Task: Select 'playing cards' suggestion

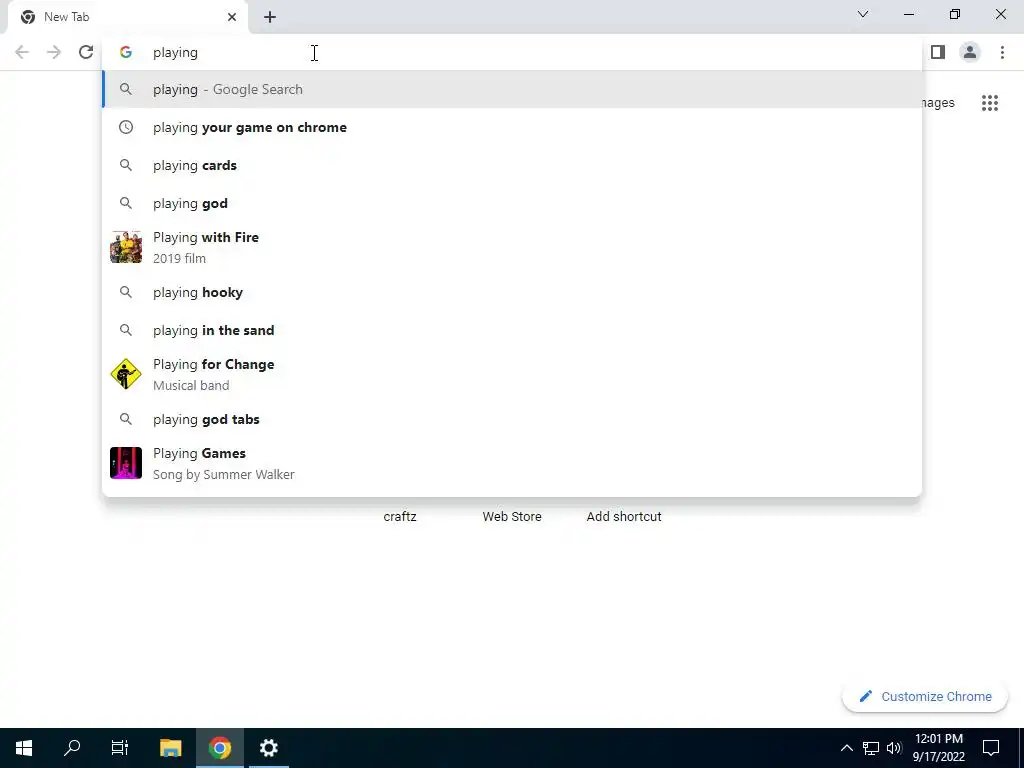Action: click(512, 165)
